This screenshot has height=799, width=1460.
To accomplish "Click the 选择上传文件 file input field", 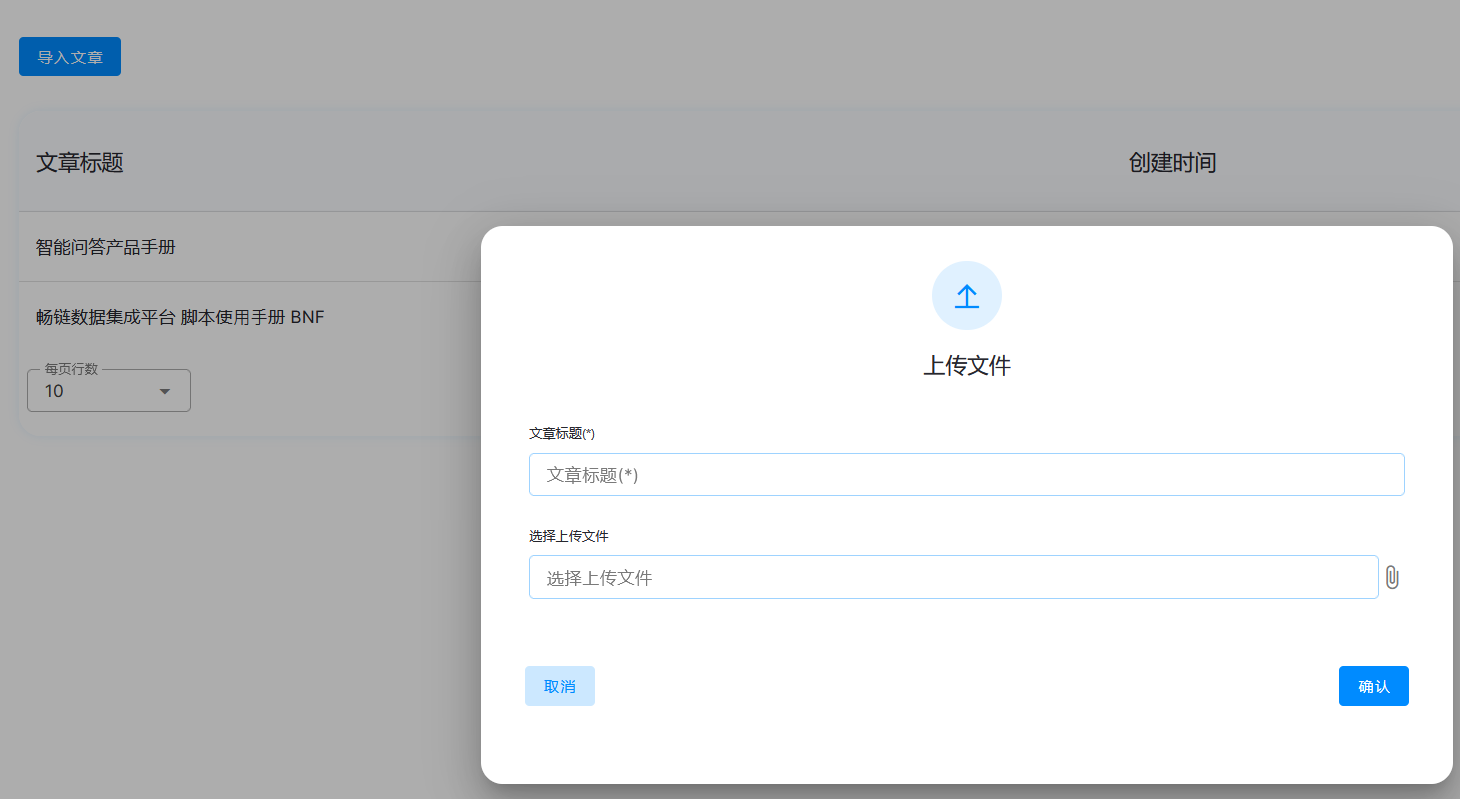I will pyautogui.click(x=953, y=578).
